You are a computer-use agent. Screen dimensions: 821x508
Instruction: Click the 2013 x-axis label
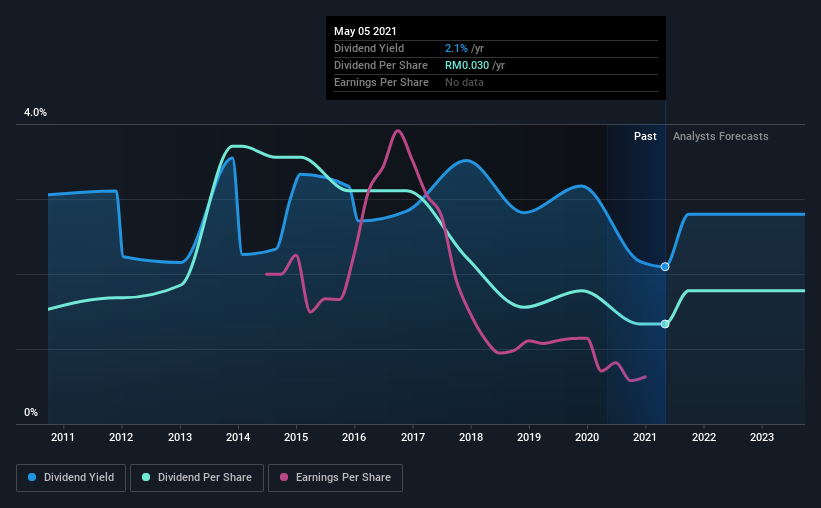pyautogui.click(x=180, y=437)
